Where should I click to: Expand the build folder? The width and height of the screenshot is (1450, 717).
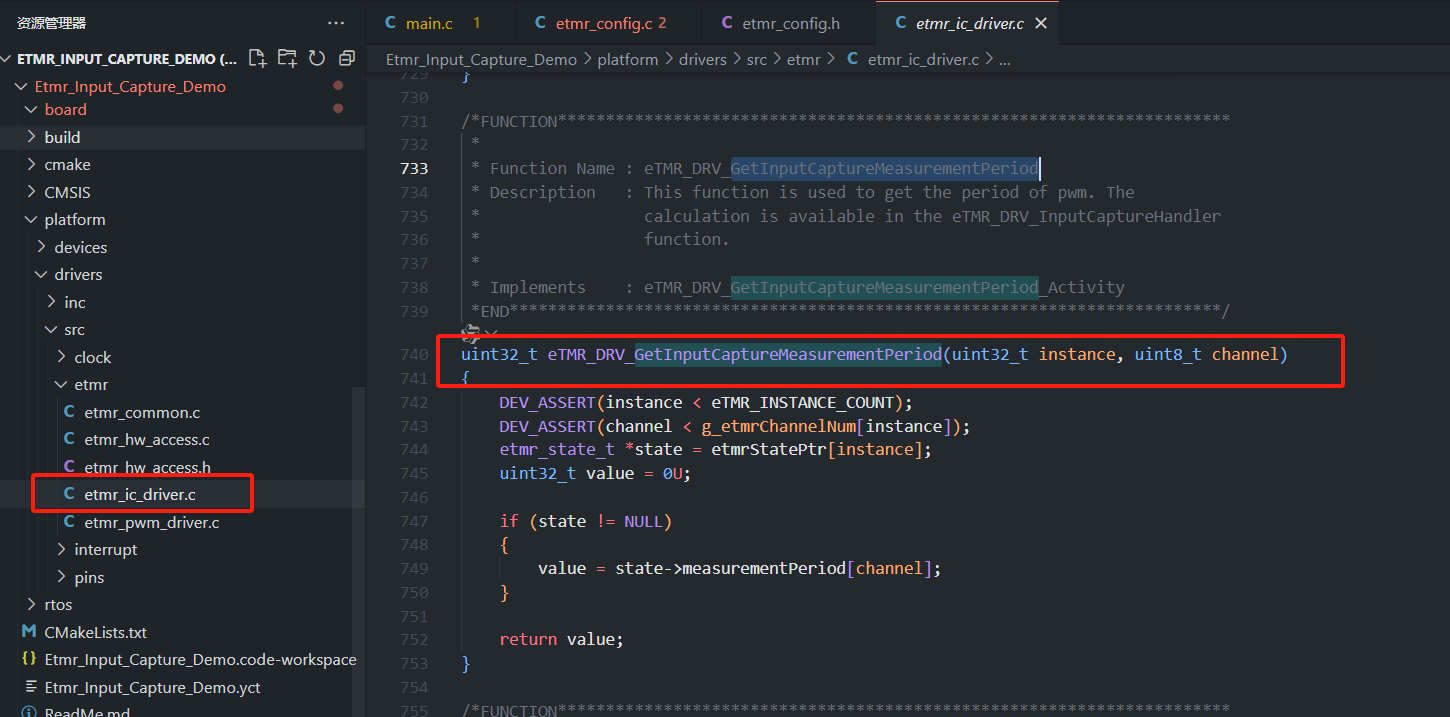tap(32, 137)
